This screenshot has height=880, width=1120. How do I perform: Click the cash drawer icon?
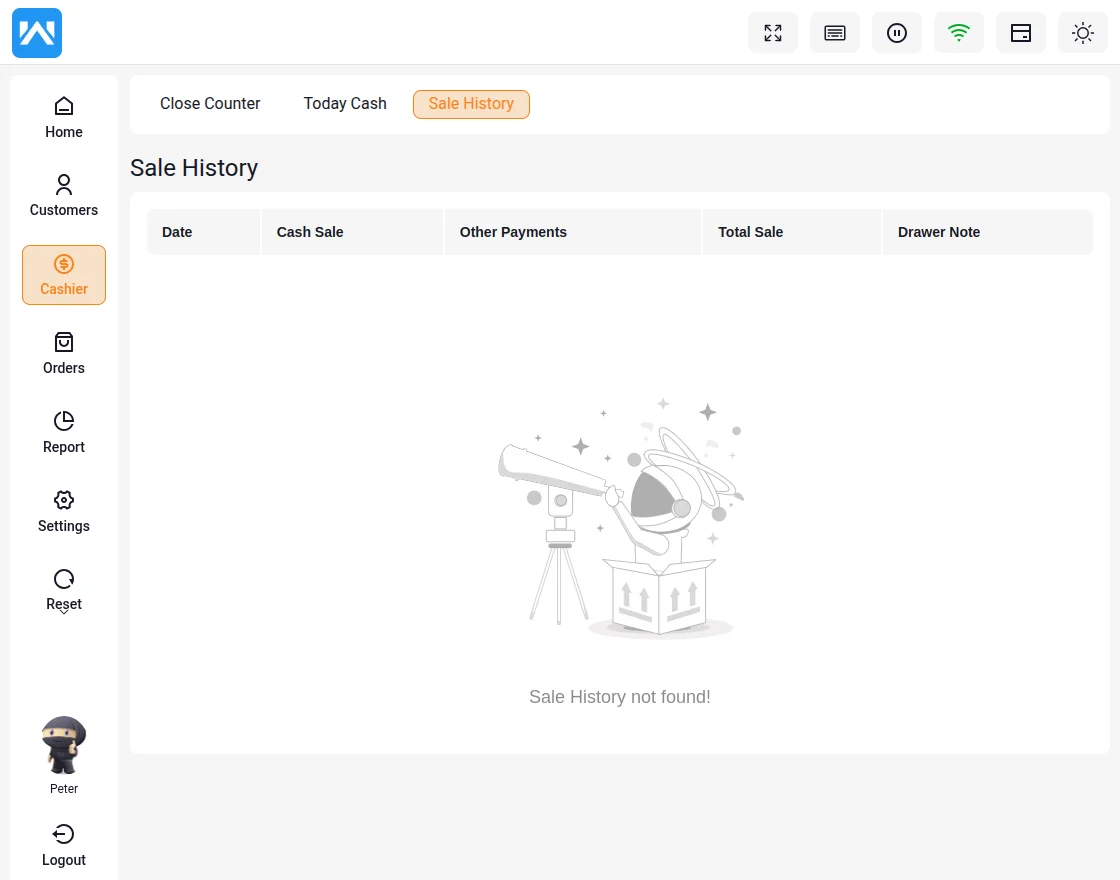tap(1021, 33)
